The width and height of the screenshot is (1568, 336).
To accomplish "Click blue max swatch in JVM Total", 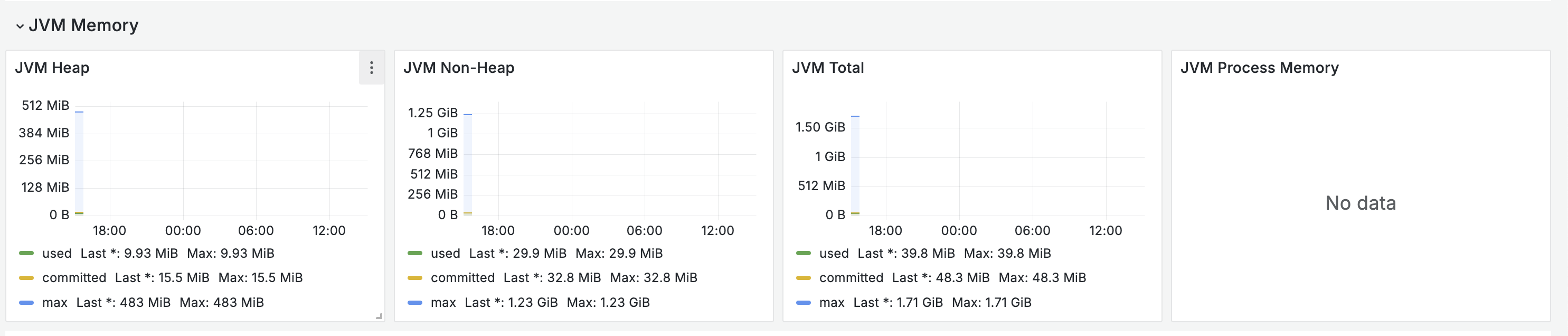I will (x=804, y=303).
